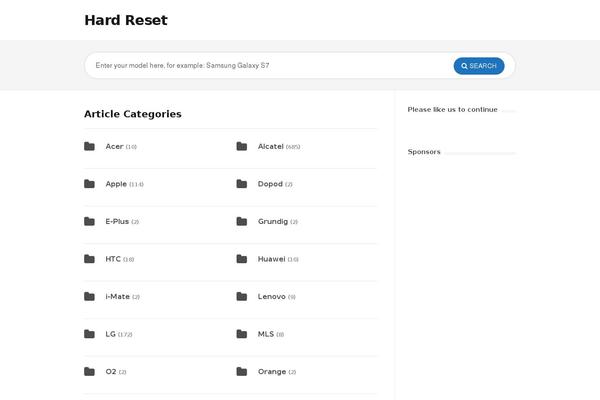Viewport: 600px width, 400px height.
Task: Open the Acer category link
Action: click(114, 146)
